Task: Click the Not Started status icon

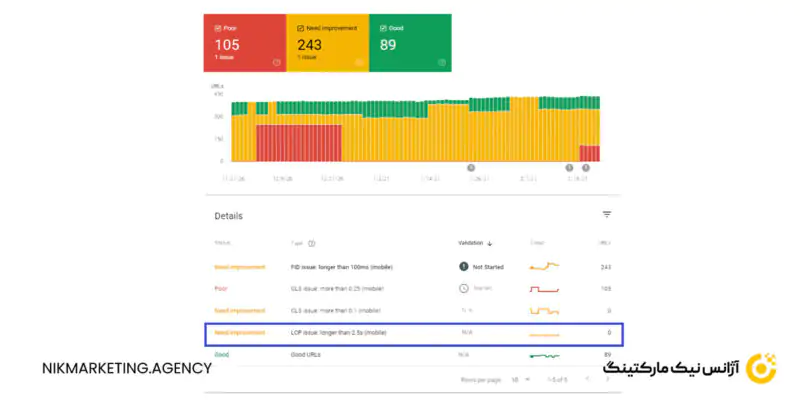Action: (463, 266)
